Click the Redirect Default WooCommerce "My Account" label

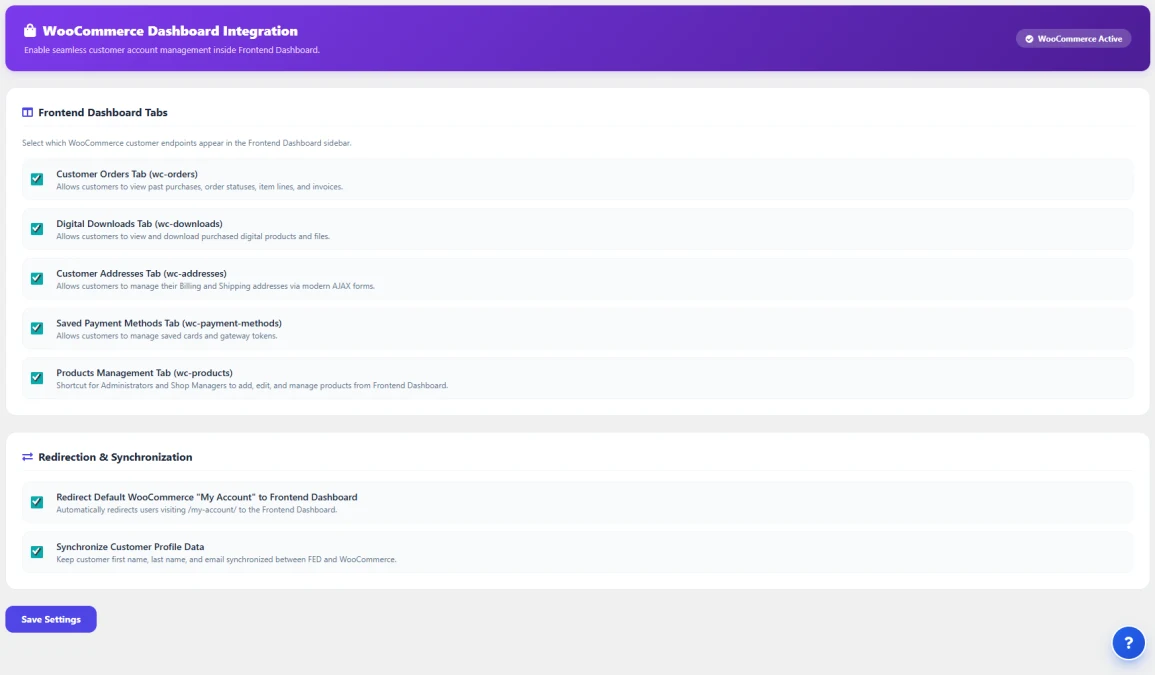pos(207,497)
